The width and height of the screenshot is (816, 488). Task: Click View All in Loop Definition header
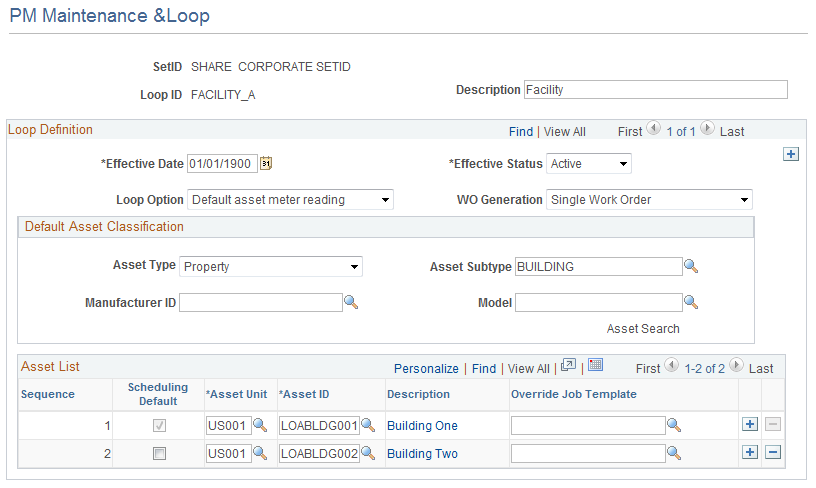[565, 132]
